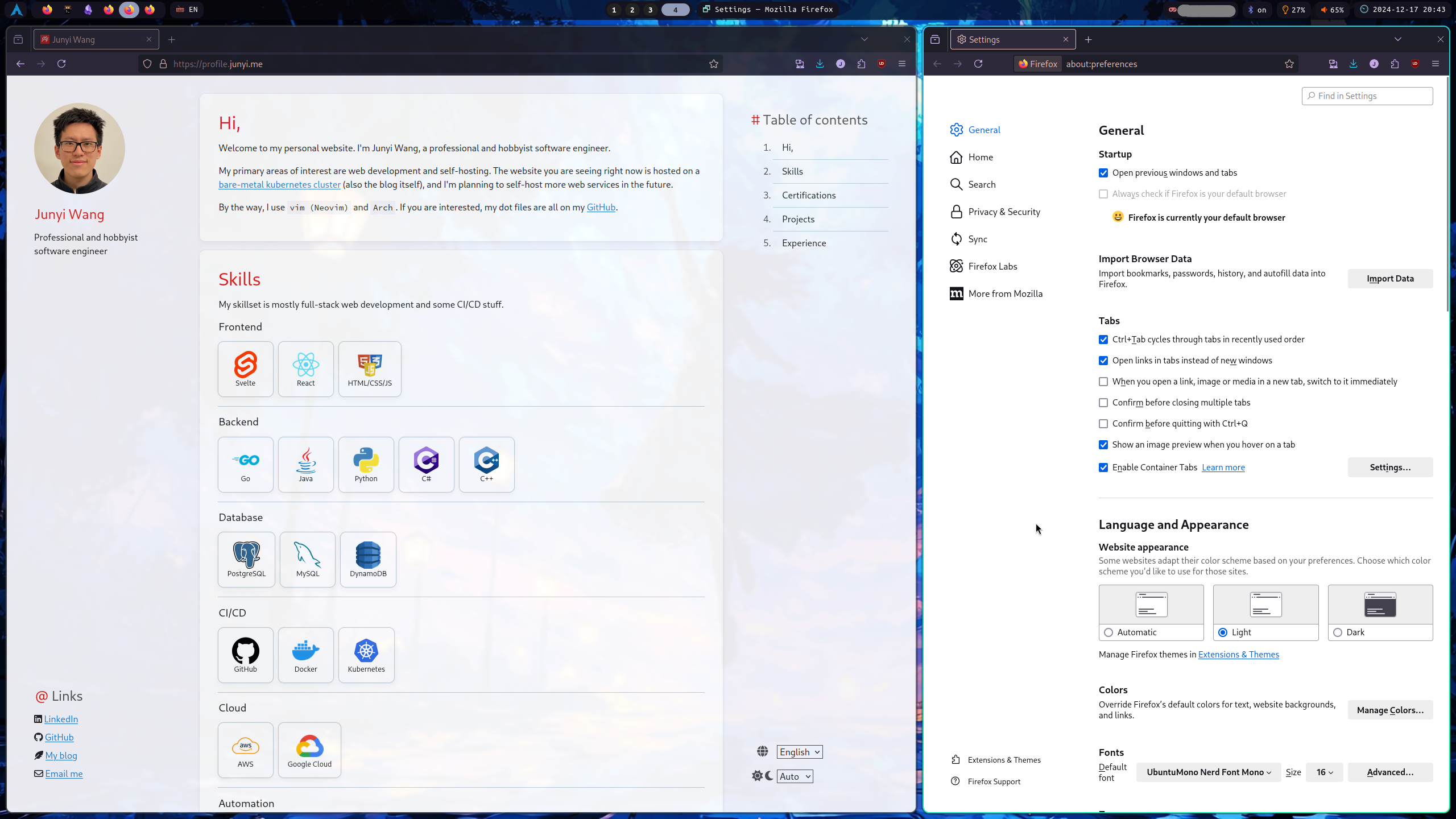Viewport: 1456px width, 819px height.
Task: Bookmark profile.junyi.me with the star icon
Action: pos(714,64)
